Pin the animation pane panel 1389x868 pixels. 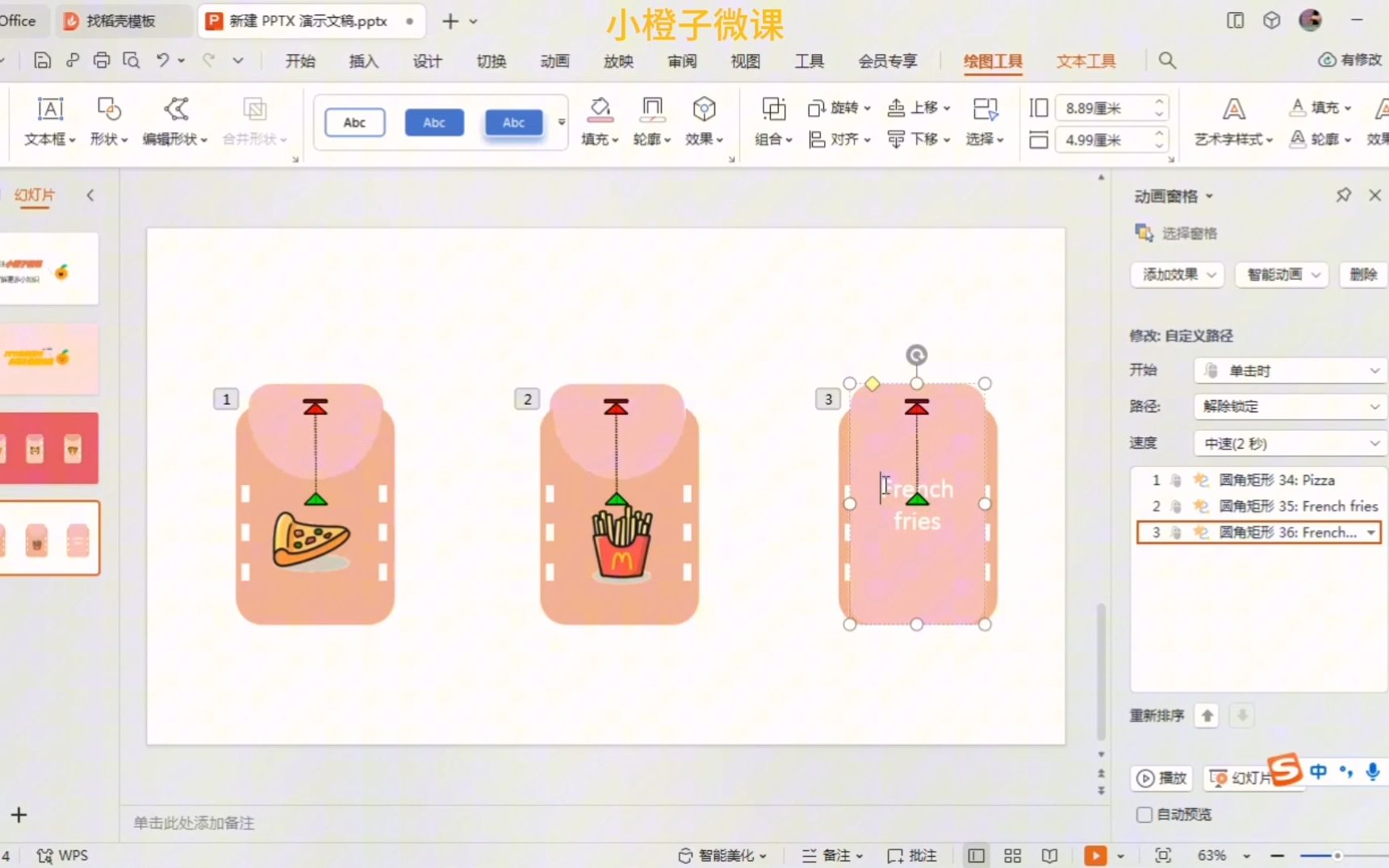coord(1343,195)
